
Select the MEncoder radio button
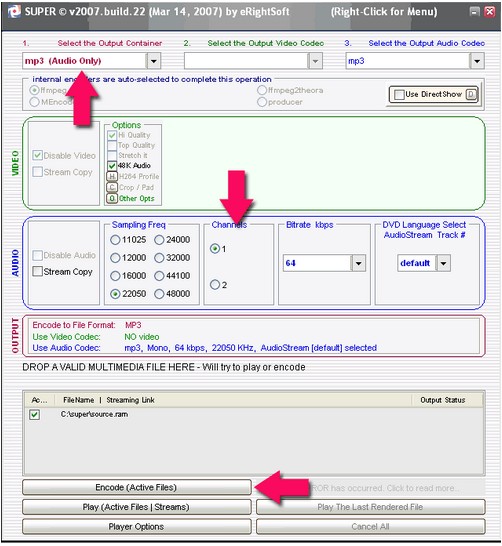click(34, 102)
